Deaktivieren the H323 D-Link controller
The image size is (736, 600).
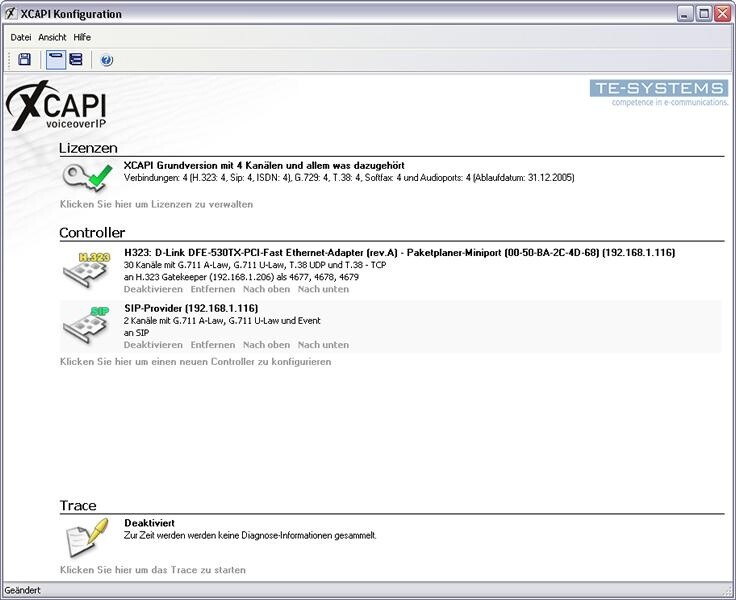(153, 289)
